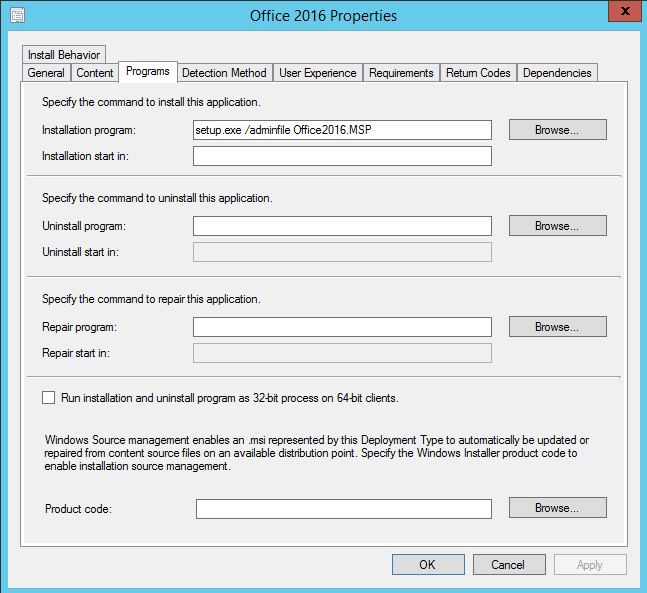Enable run as 32-bit process checkbox

click(x=48, y=398)
